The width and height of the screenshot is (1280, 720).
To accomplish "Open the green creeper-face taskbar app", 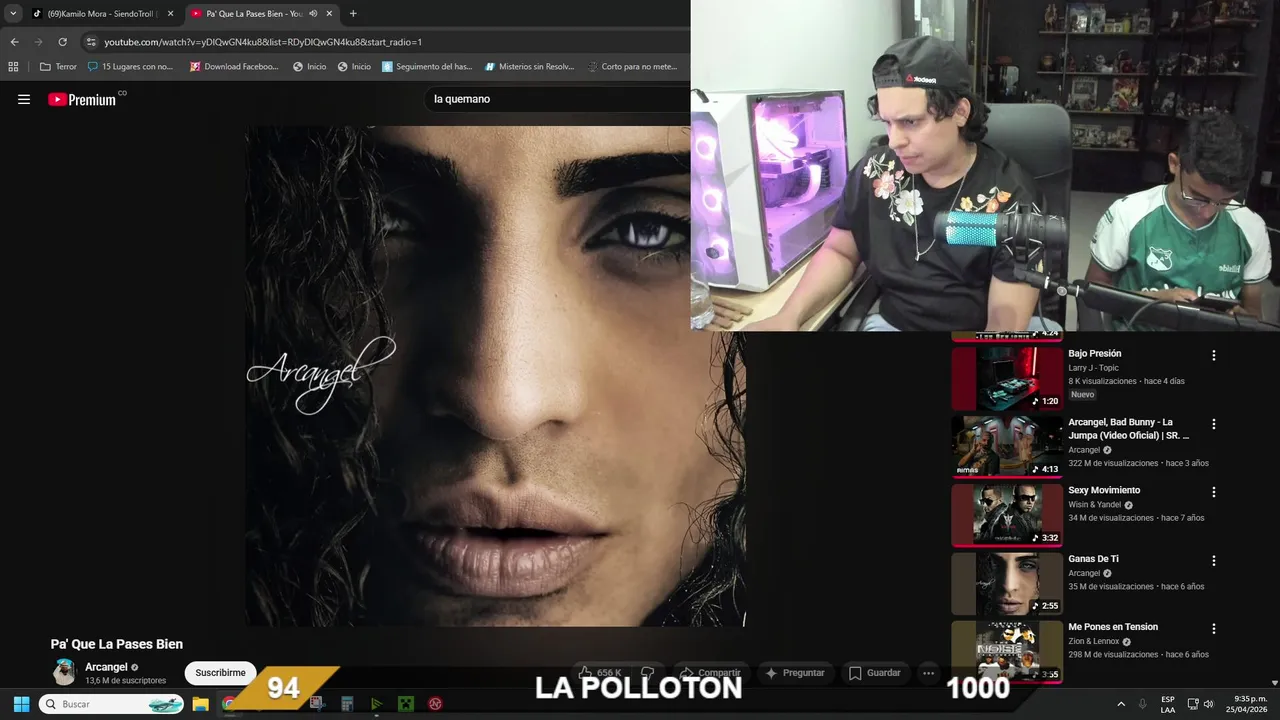I will point(406,704).
